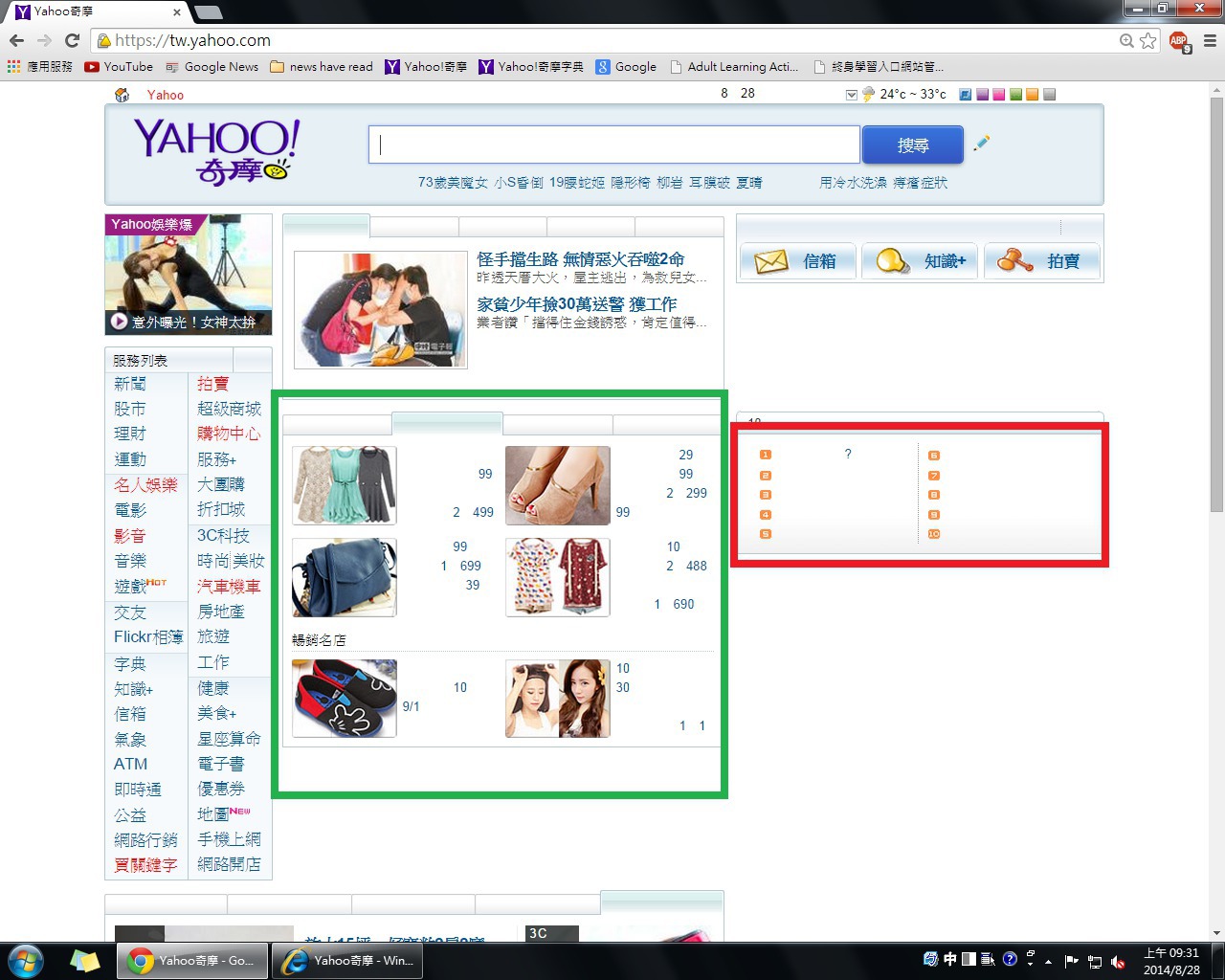
Task: Open the 應用服務 apps shortcut
Action: pyautogui.click(x=40, y=66)
